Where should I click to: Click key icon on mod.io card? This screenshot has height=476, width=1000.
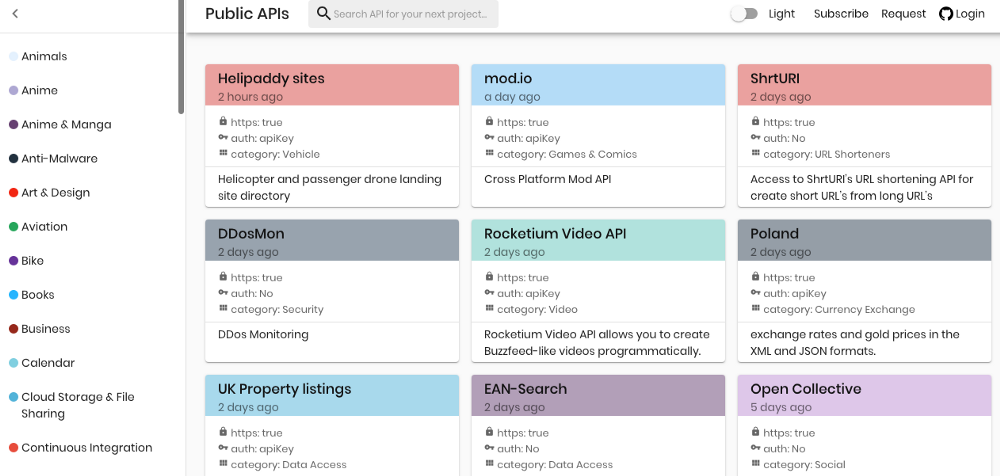point(489,137)
